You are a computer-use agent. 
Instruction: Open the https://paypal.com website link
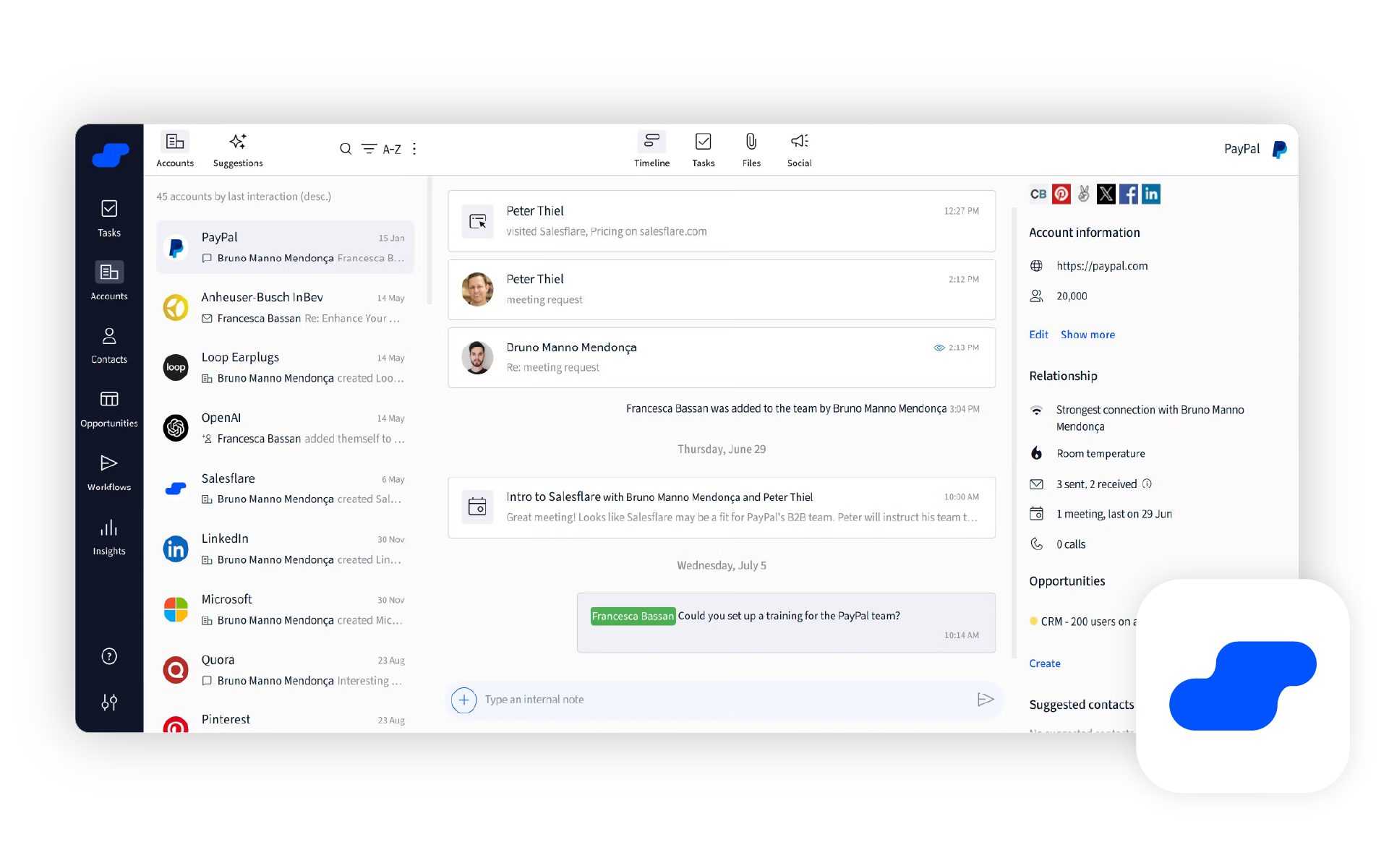(1102, 266)
